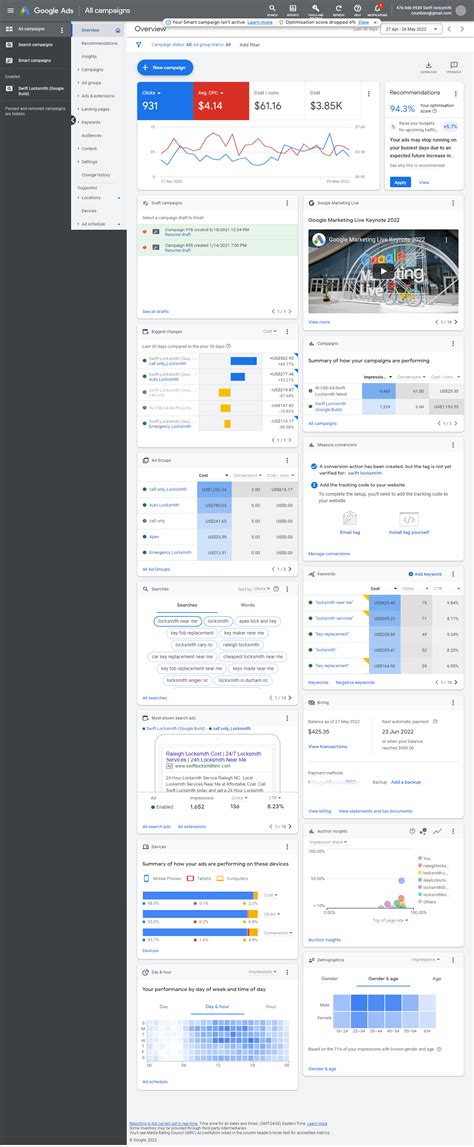Click the account avatar icon
Screen dimensions: 474x1147
coord(460,10)
